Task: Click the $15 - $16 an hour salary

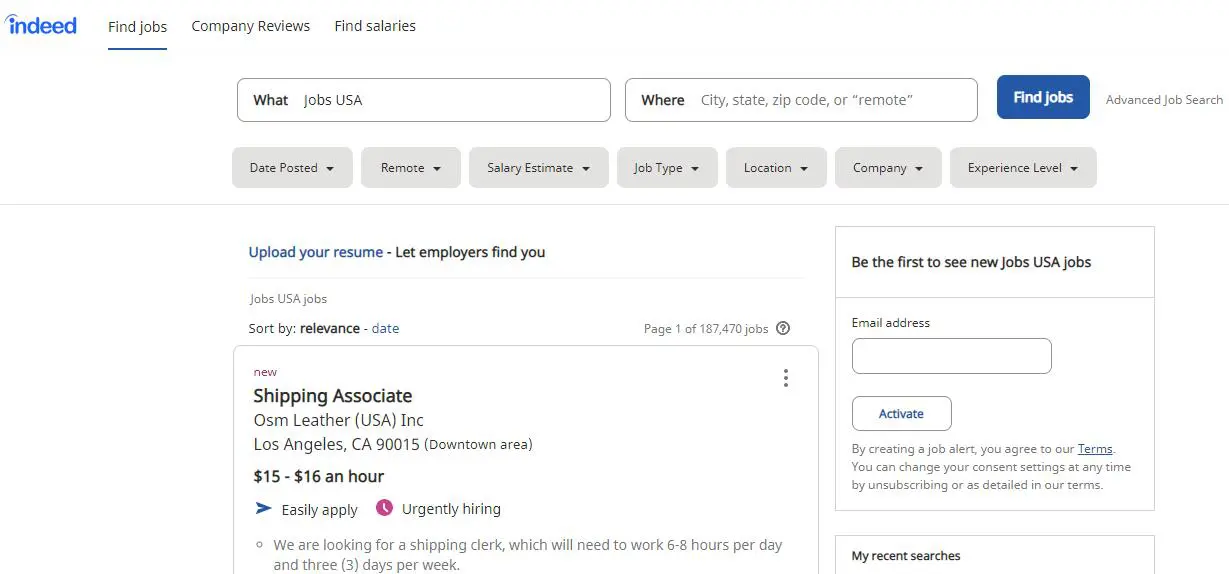Action: [319, 476]
